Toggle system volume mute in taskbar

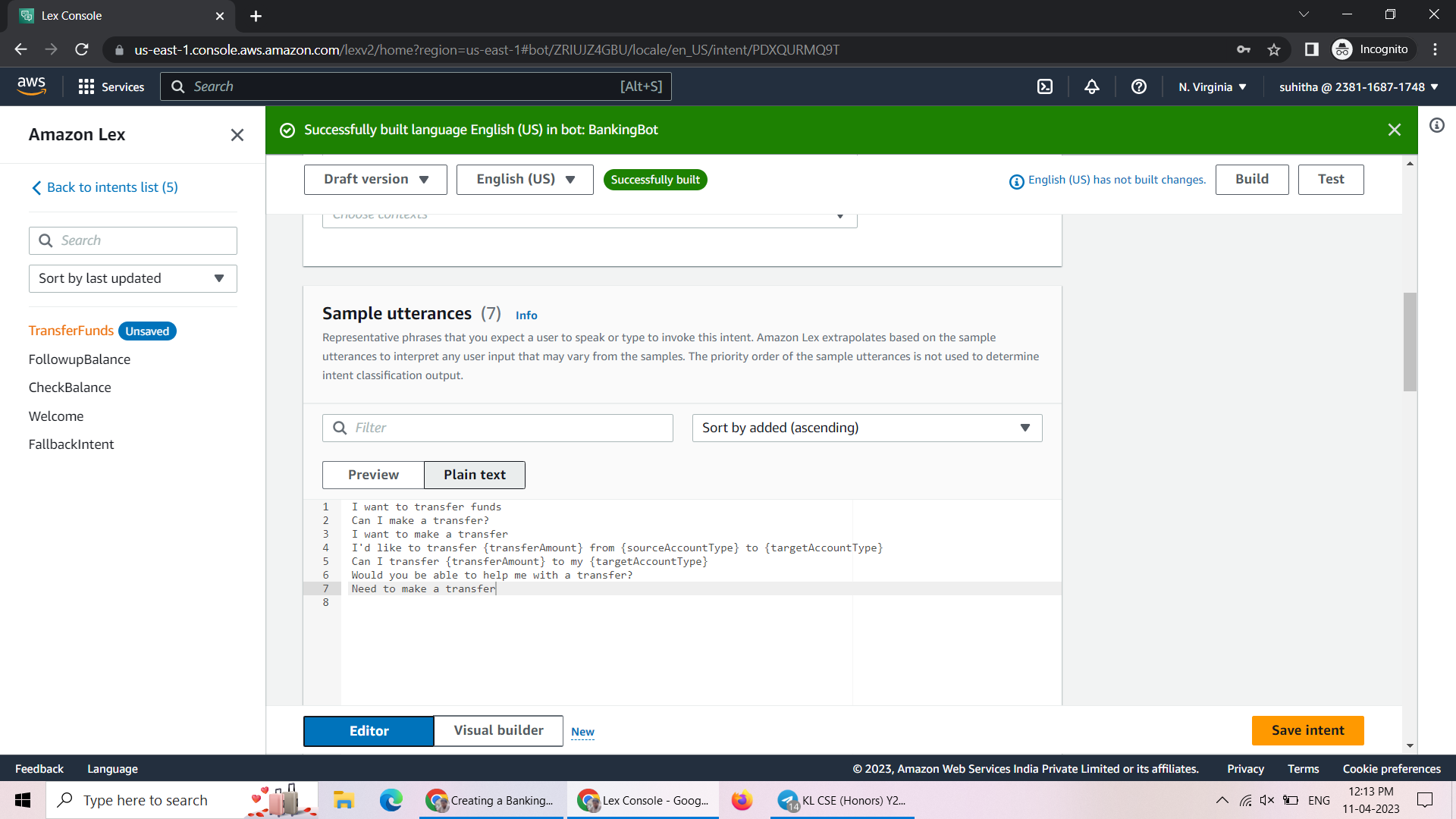click(1268, 800)
